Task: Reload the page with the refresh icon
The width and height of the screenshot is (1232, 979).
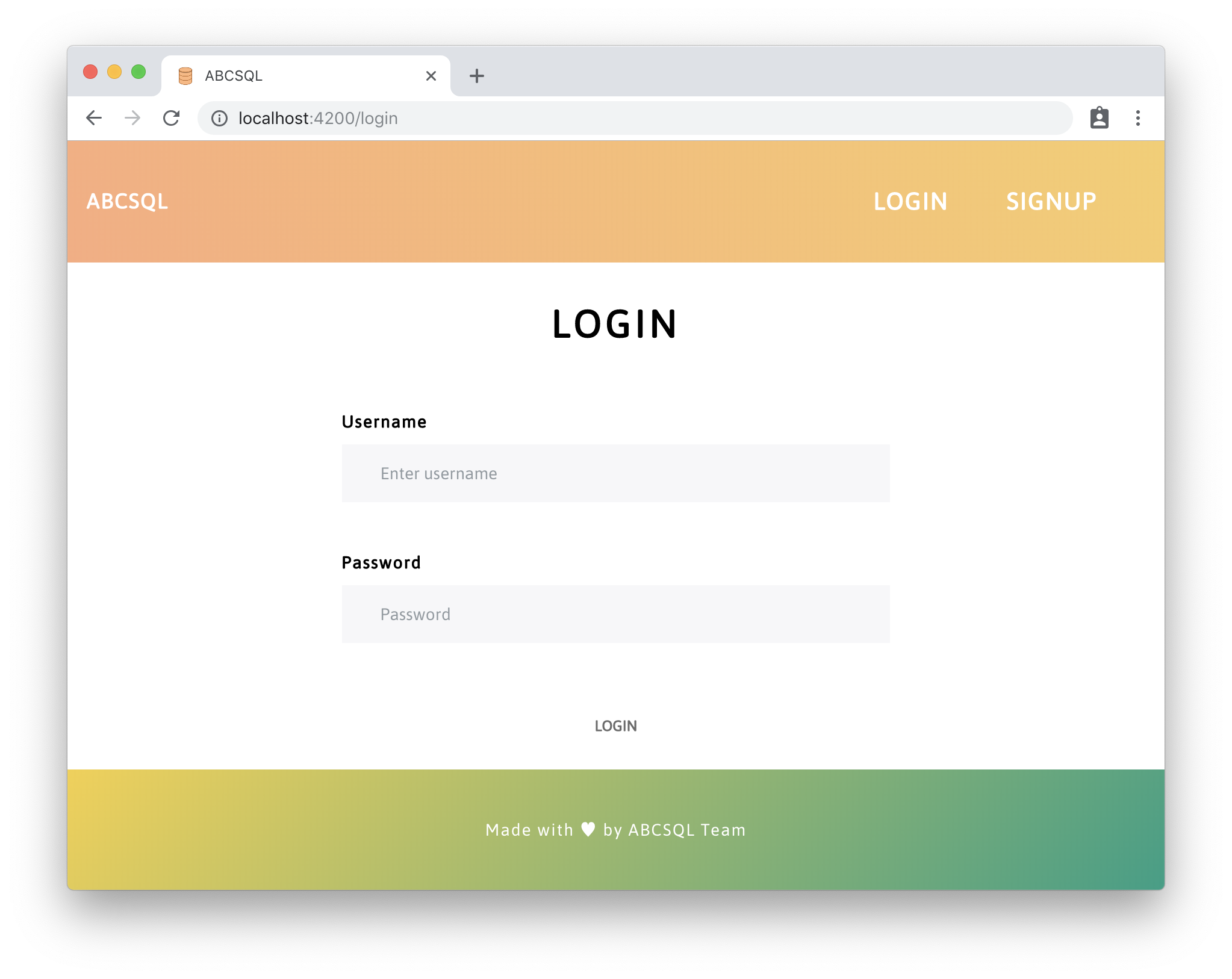Action: click(x=172, y=118)
